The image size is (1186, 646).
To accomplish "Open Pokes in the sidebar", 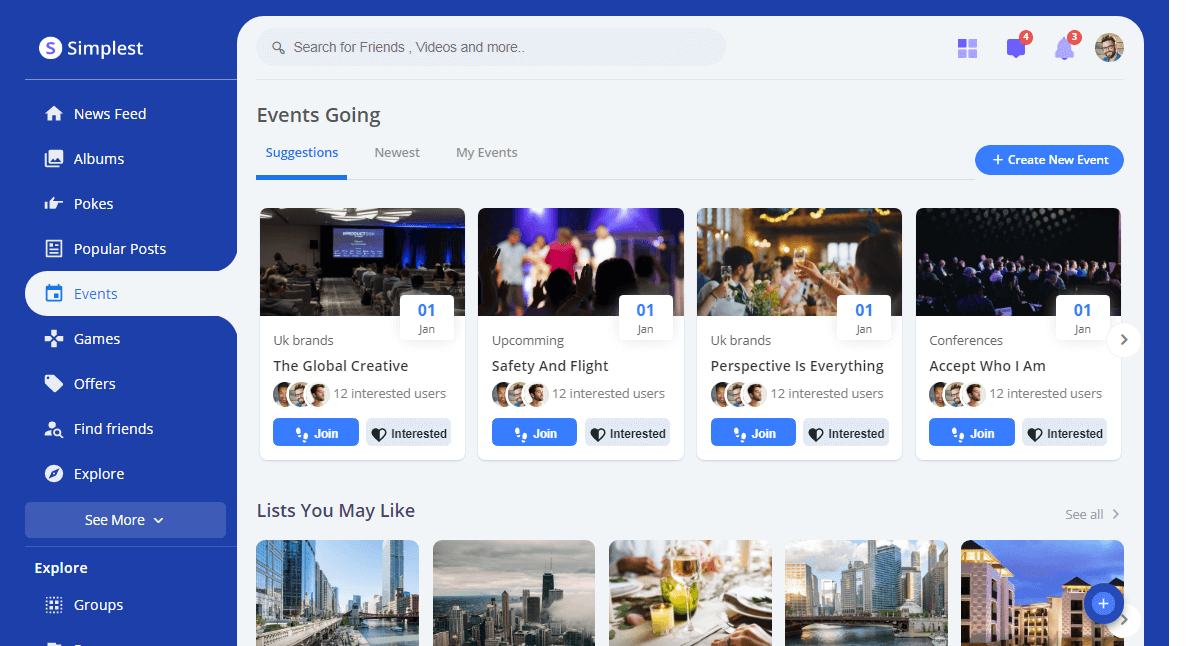I will [x=93, y=204].
